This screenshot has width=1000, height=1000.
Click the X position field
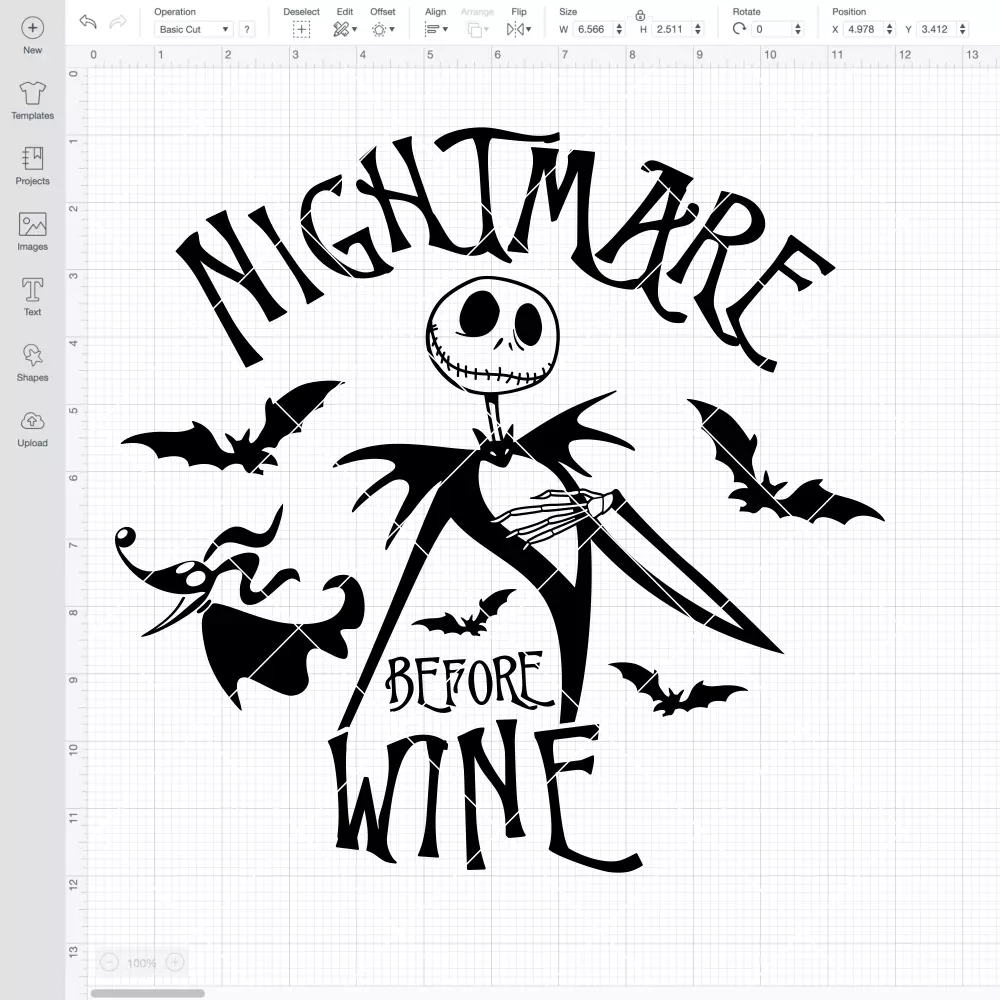click(x=863, y=29)
